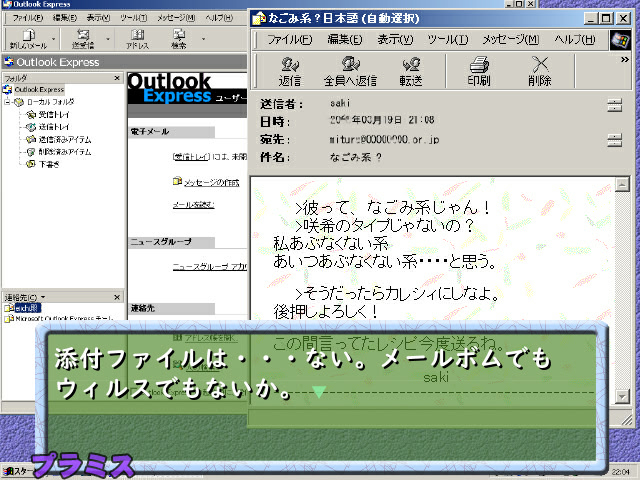Click the 受信トレイ link in welcome pane
The height and width of the screenshot is (480, 640).
pyautogui.click(x=190, y=156)
